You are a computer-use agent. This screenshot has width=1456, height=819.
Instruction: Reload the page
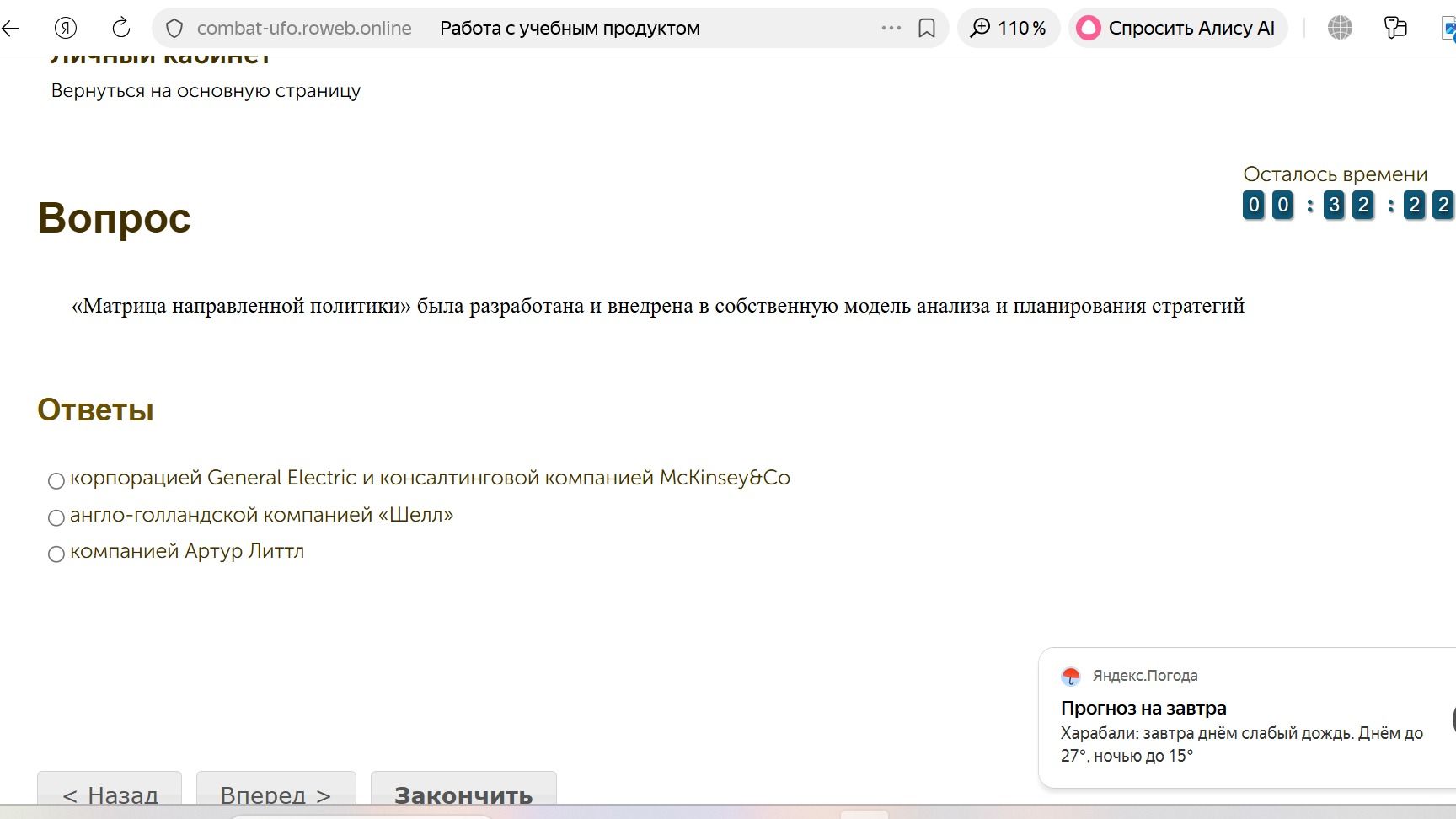(121, 28)
